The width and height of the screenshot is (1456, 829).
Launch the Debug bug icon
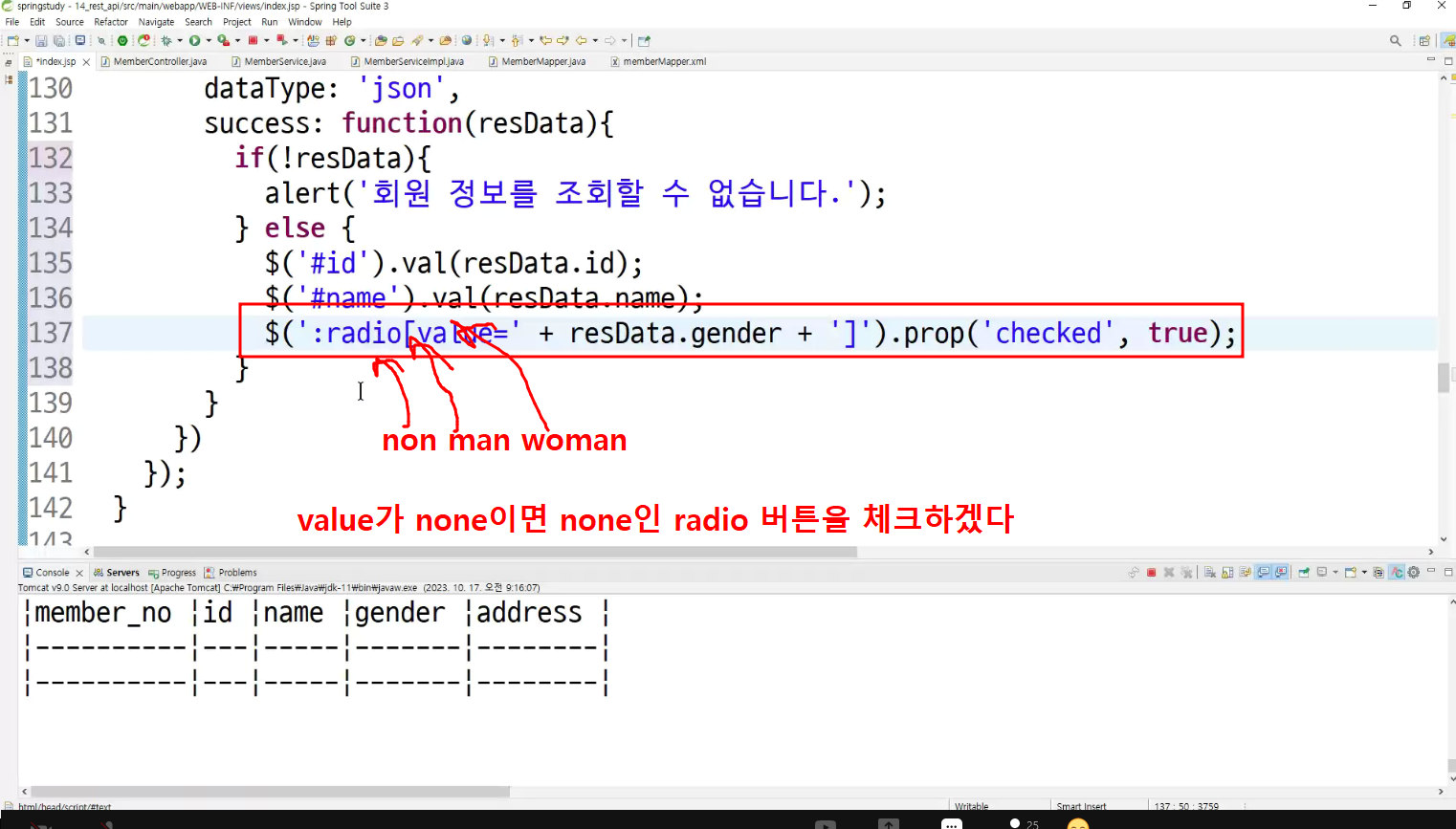pos(166,40)
